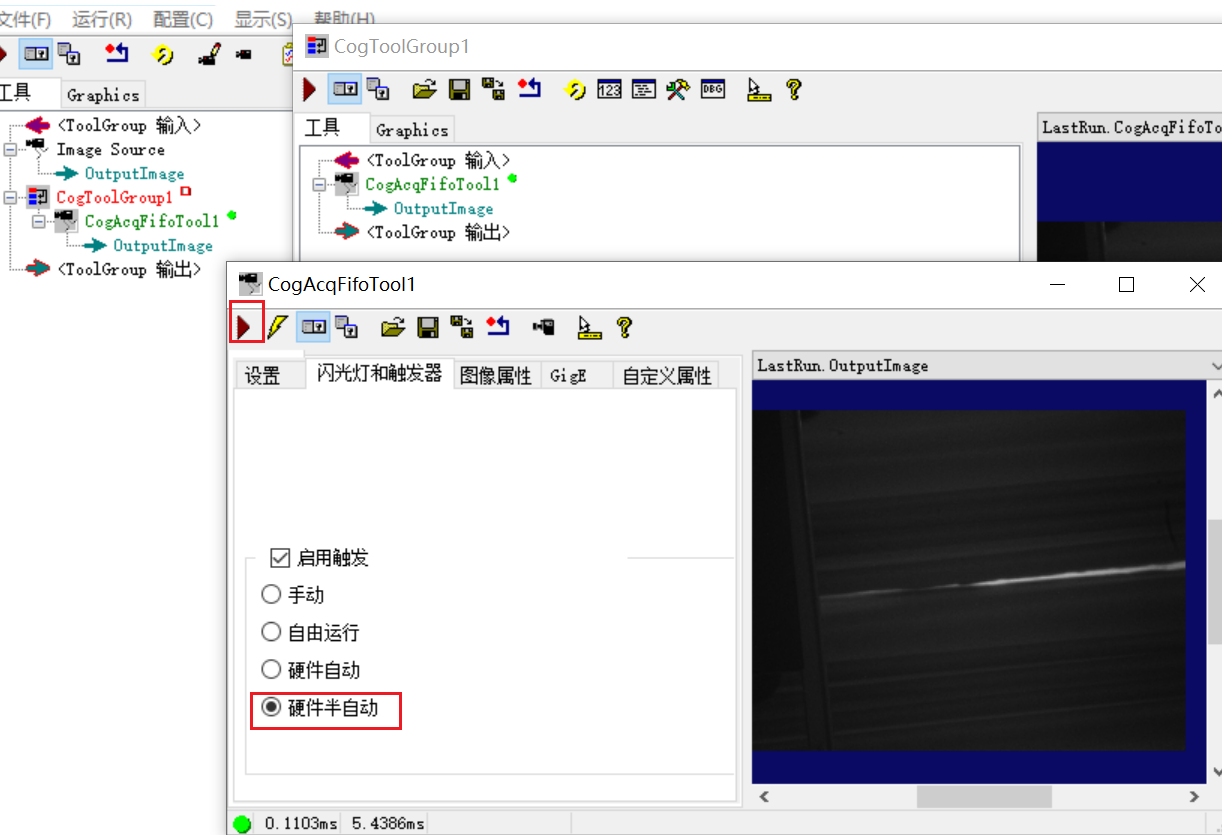
Task: Open the hammer-and-wrench toolbox in CogToolGroup1
Action: click(677, 89)
